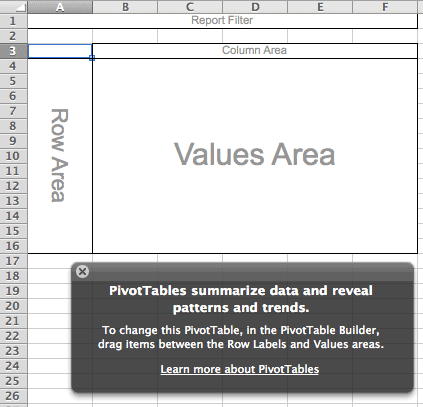423x407 pixels.
Task: Select row 8 header
Action: (14, 126)
